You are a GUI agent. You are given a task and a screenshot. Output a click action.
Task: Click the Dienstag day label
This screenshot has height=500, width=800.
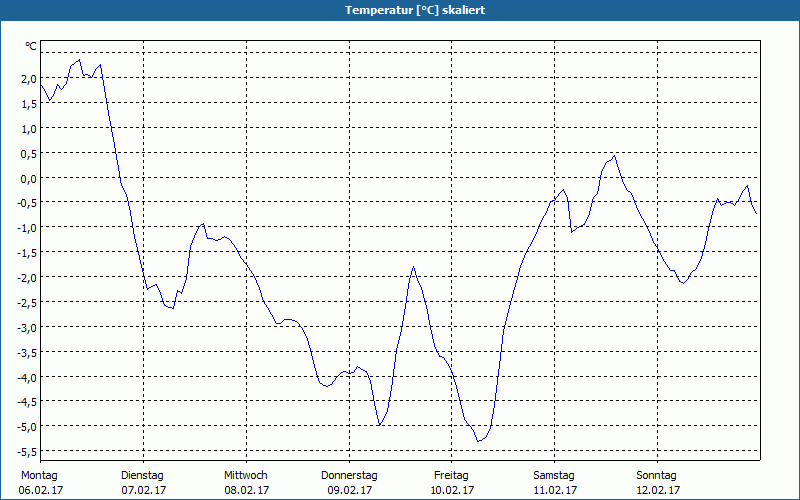tap(142, 476)
